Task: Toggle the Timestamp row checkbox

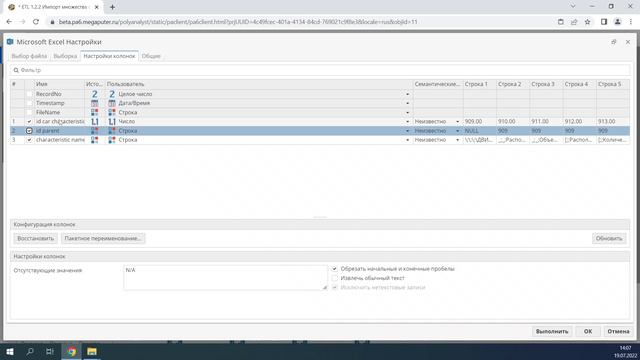Action: (29, 103)
